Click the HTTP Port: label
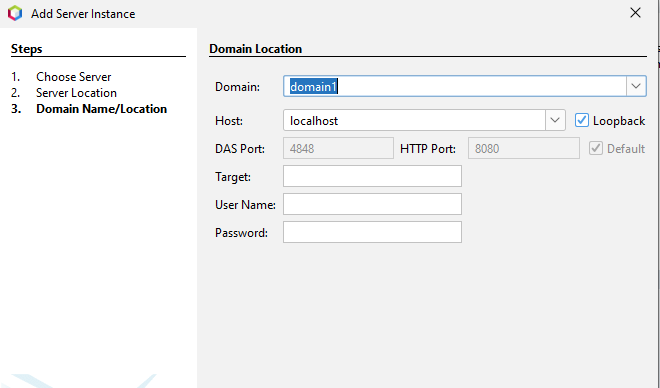Viewport: 660px width, 388px height. 428,149
